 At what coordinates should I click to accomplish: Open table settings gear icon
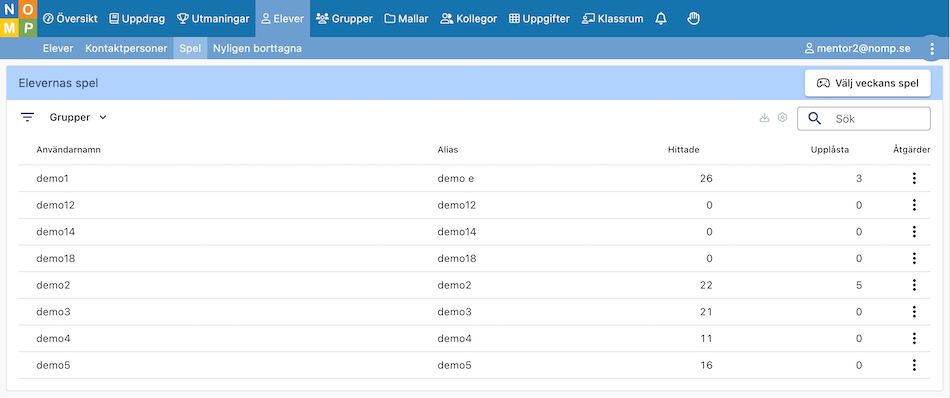point(782,118)
